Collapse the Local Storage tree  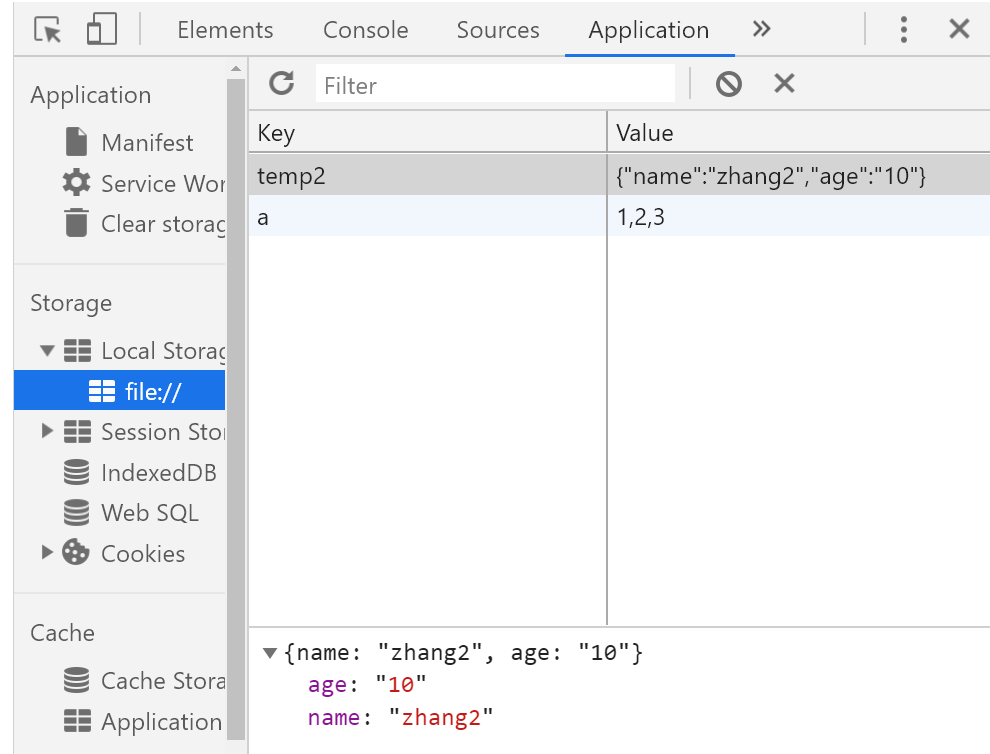(46, 351)
